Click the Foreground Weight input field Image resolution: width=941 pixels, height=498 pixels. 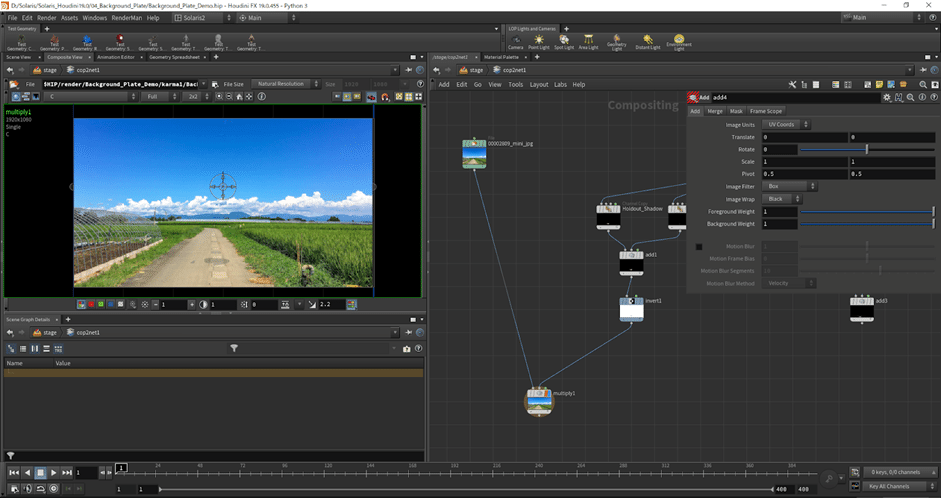point(778,211)
